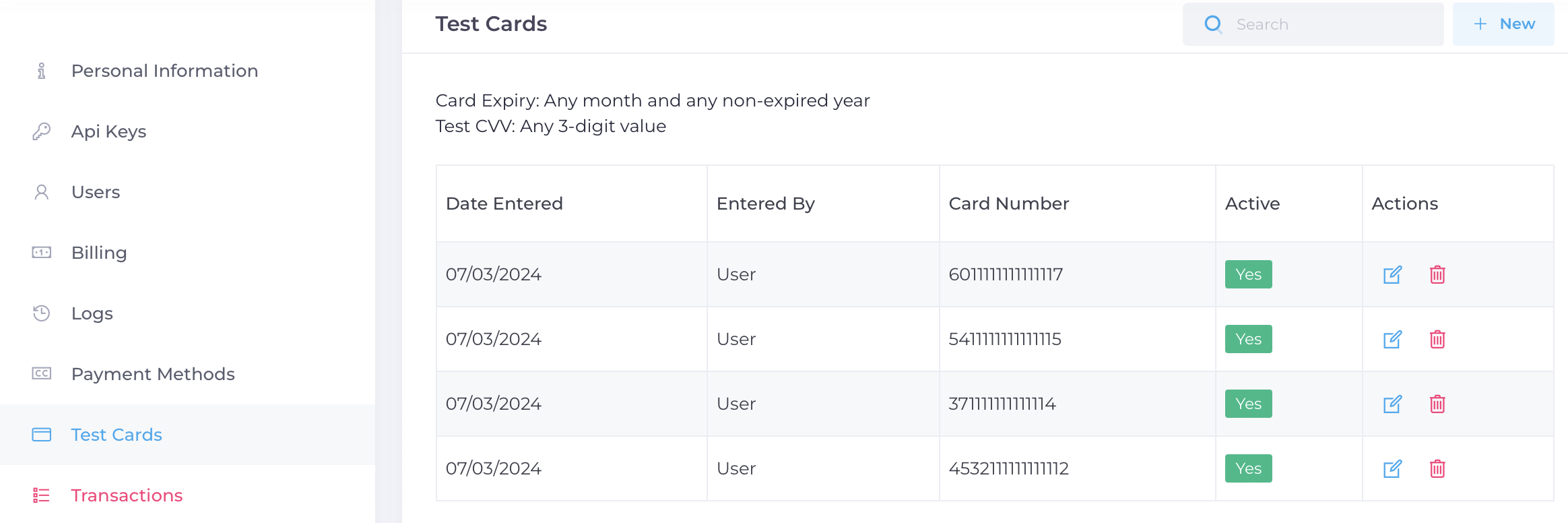Navigate to Billing

(99, 253)
